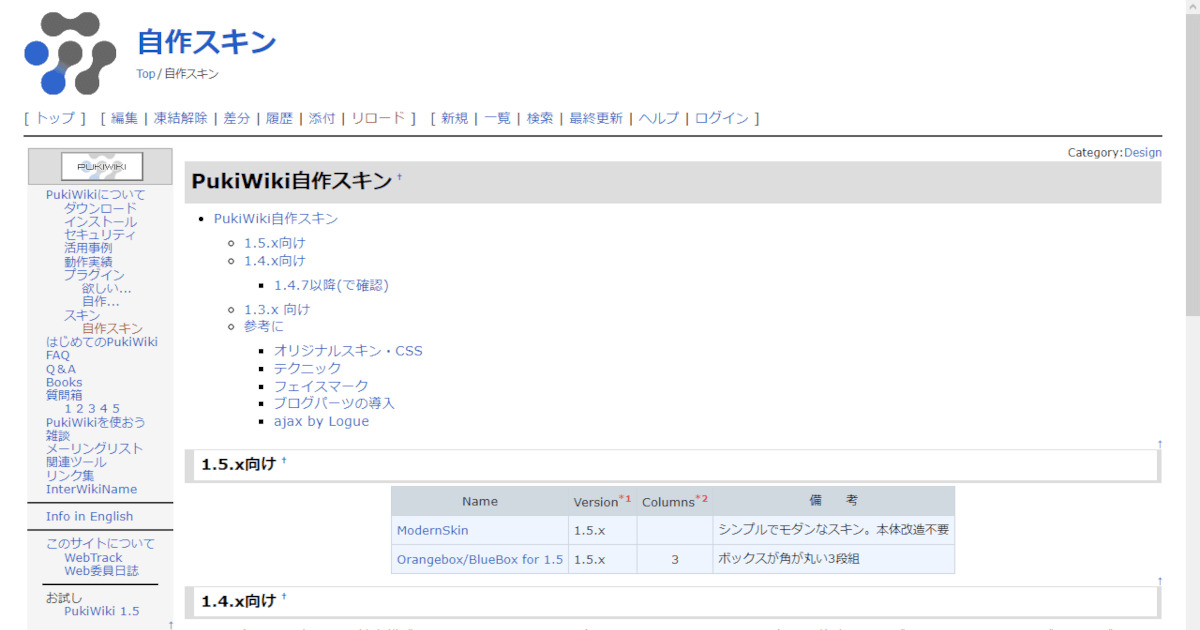
Task: Go to the Design category link
Action: 1142,153
